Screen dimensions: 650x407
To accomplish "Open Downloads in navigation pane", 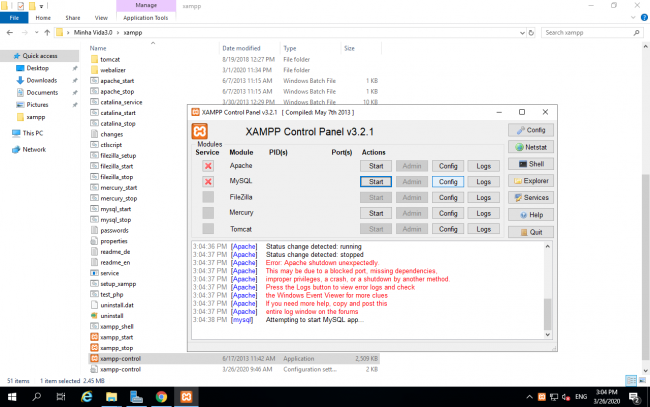I will point(41,80).
